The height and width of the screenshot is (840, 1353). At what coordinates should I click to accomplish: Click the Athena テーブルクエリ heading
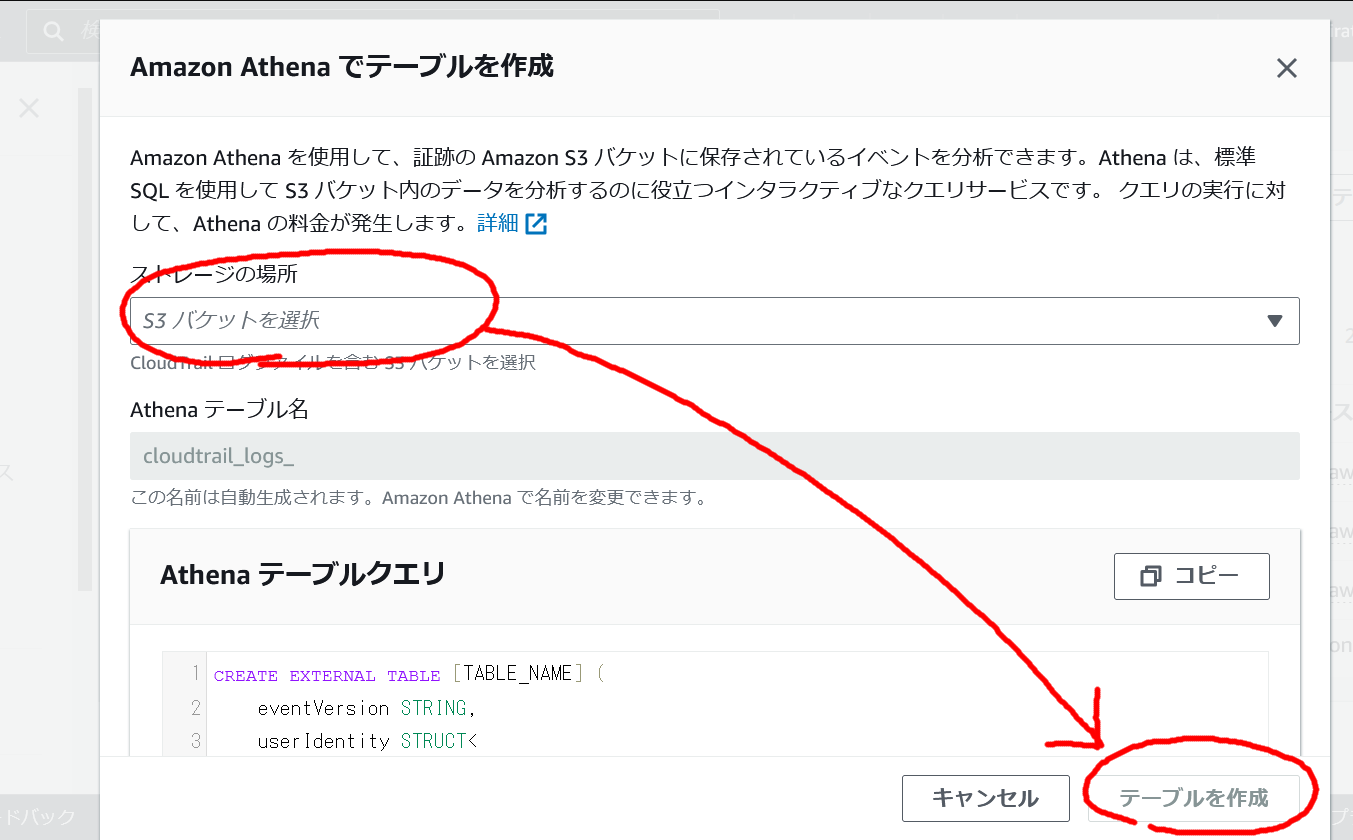303,574
